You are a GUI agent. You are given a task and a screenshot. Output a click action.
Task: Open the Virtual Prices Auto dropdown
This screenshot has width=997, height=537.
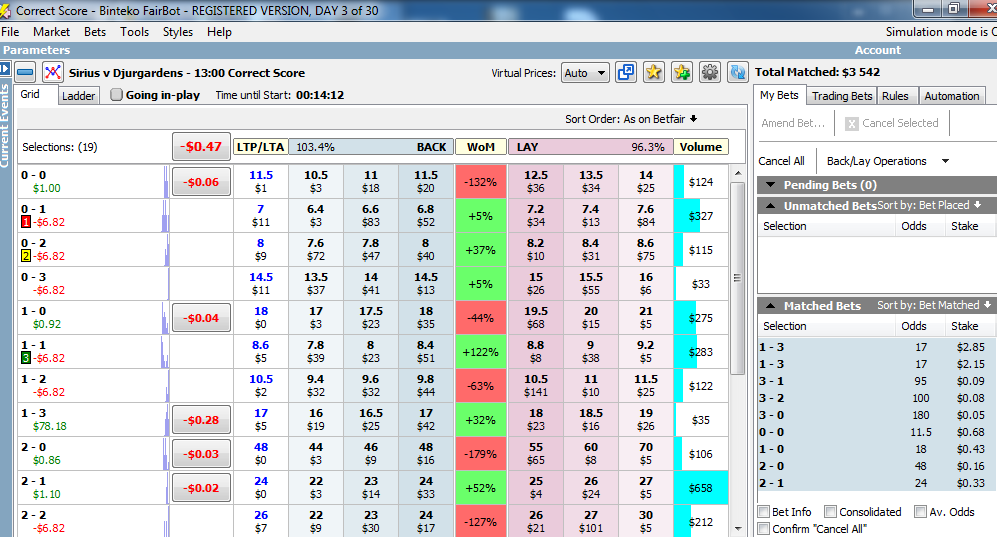coord(585,73)
